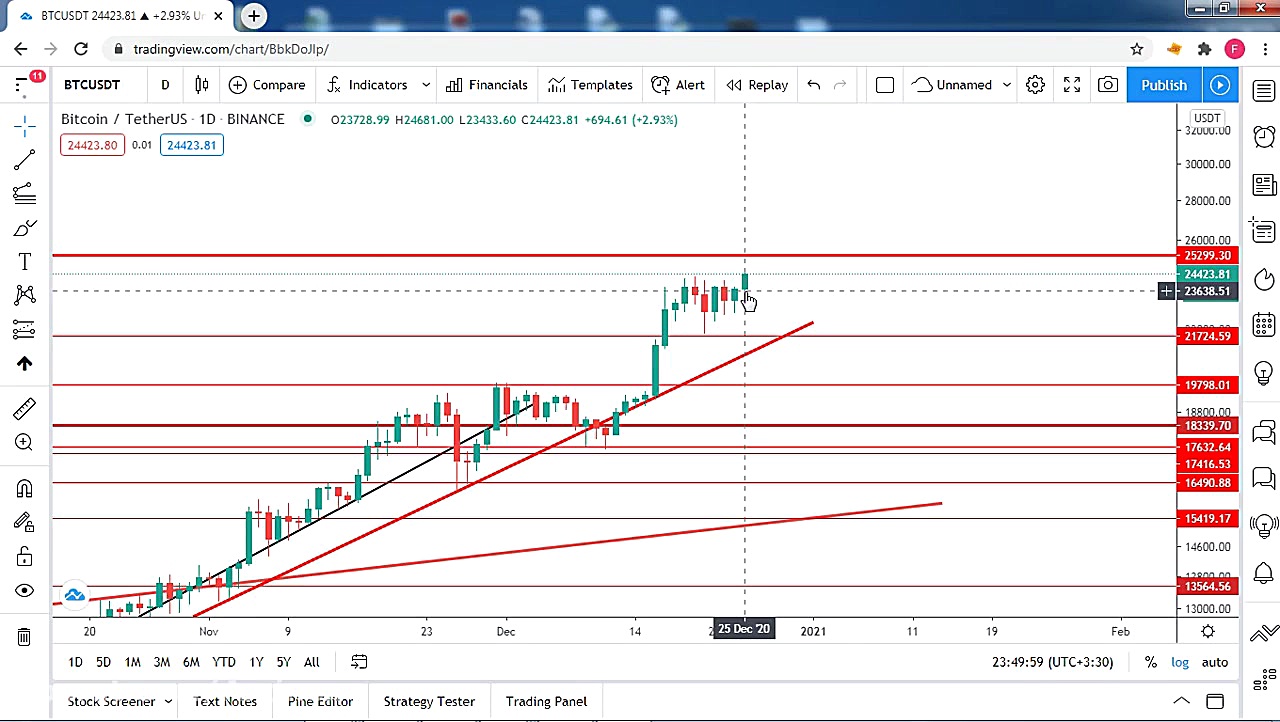Switch to the Pine Editor tab
The image size is (1280, 722).
320,702
